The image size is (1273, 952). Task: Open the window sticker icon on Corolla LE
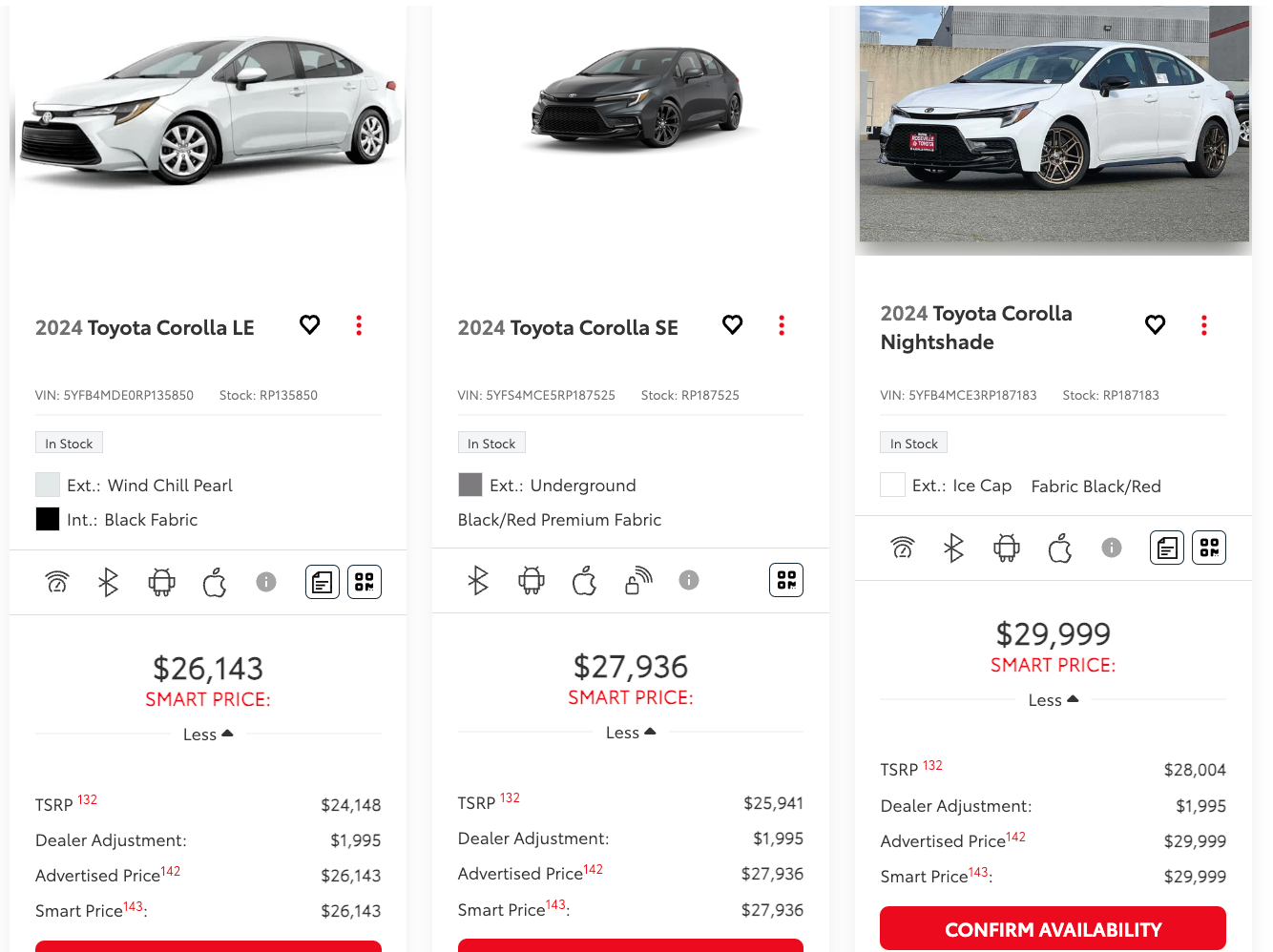coord(323,582)
